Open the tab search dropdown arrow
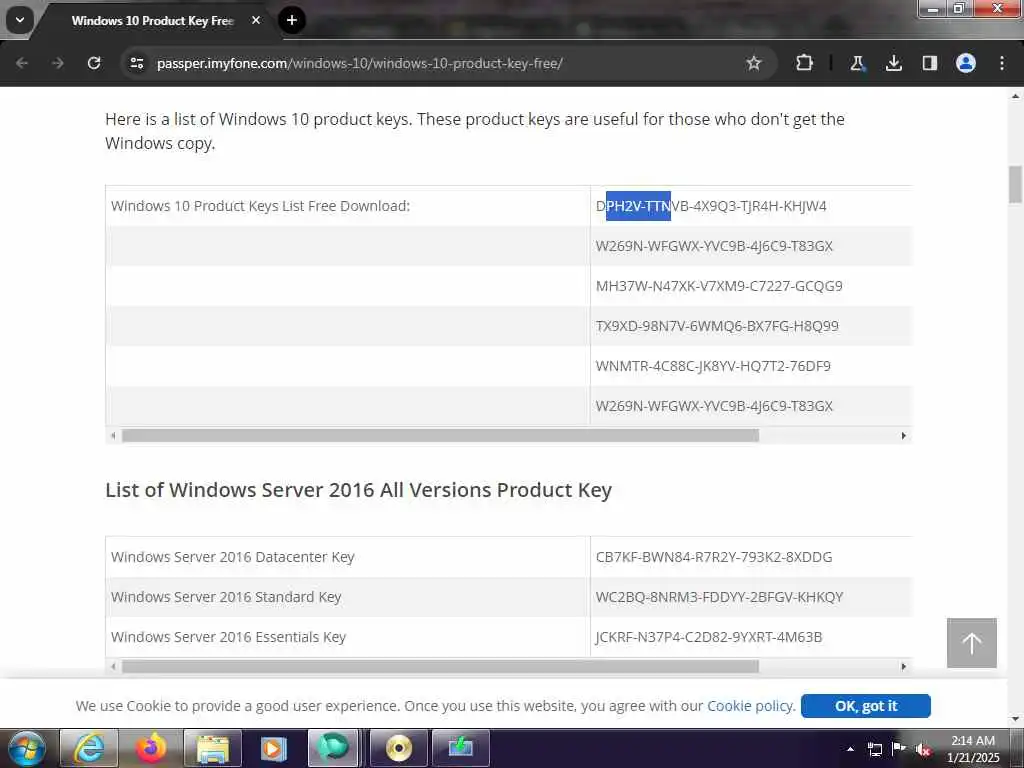 click(x=20, y=20)
